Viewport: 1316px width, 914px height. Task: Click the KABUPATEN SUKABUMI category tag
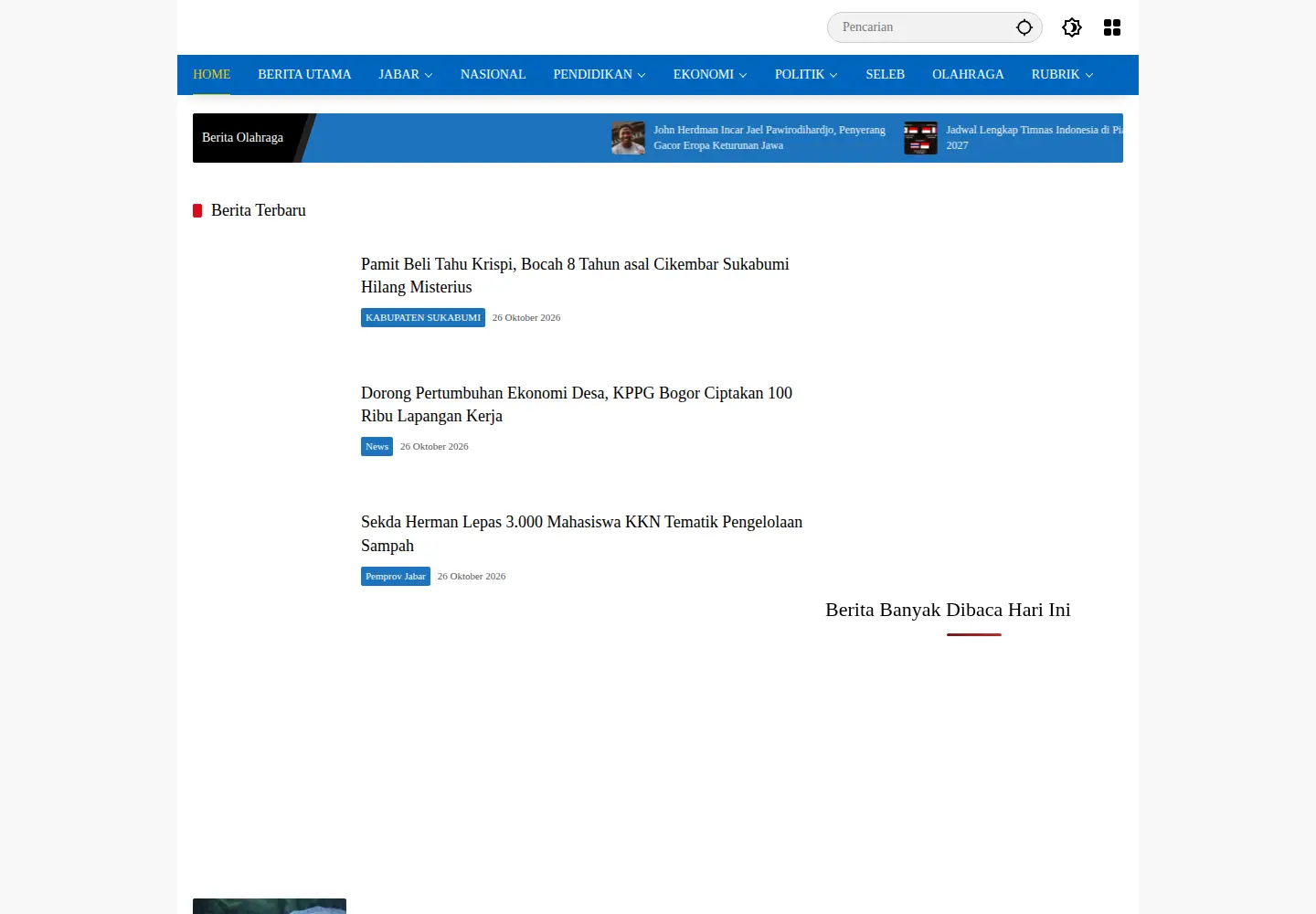click(x=423, y=317)
